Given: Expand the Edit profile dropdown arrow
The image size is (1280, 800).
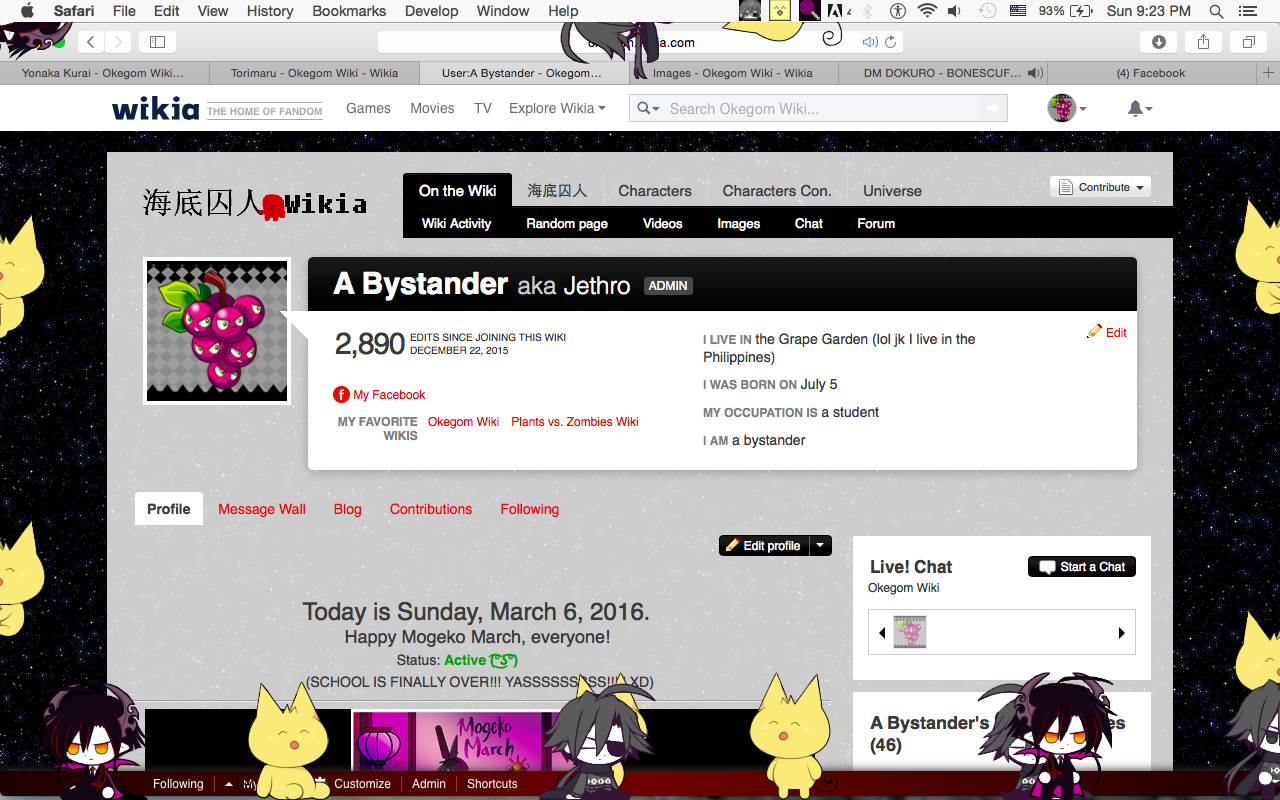Looking at the screenshot, I should [x=820, y=545].
